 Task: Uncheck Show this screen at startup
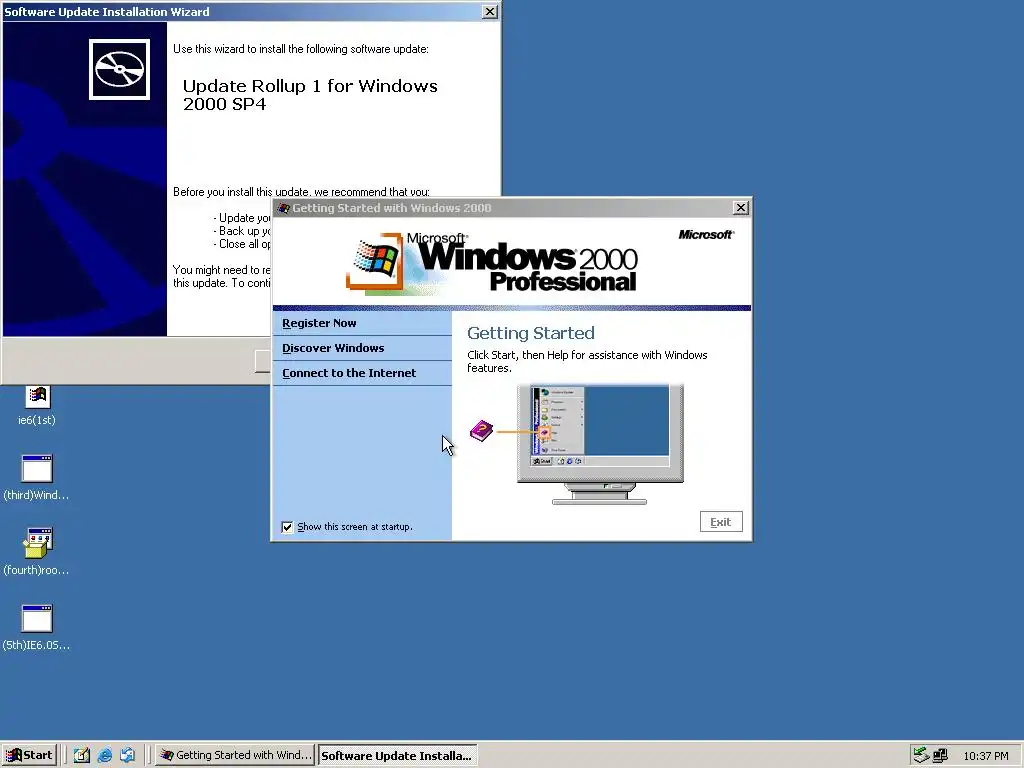287,527
